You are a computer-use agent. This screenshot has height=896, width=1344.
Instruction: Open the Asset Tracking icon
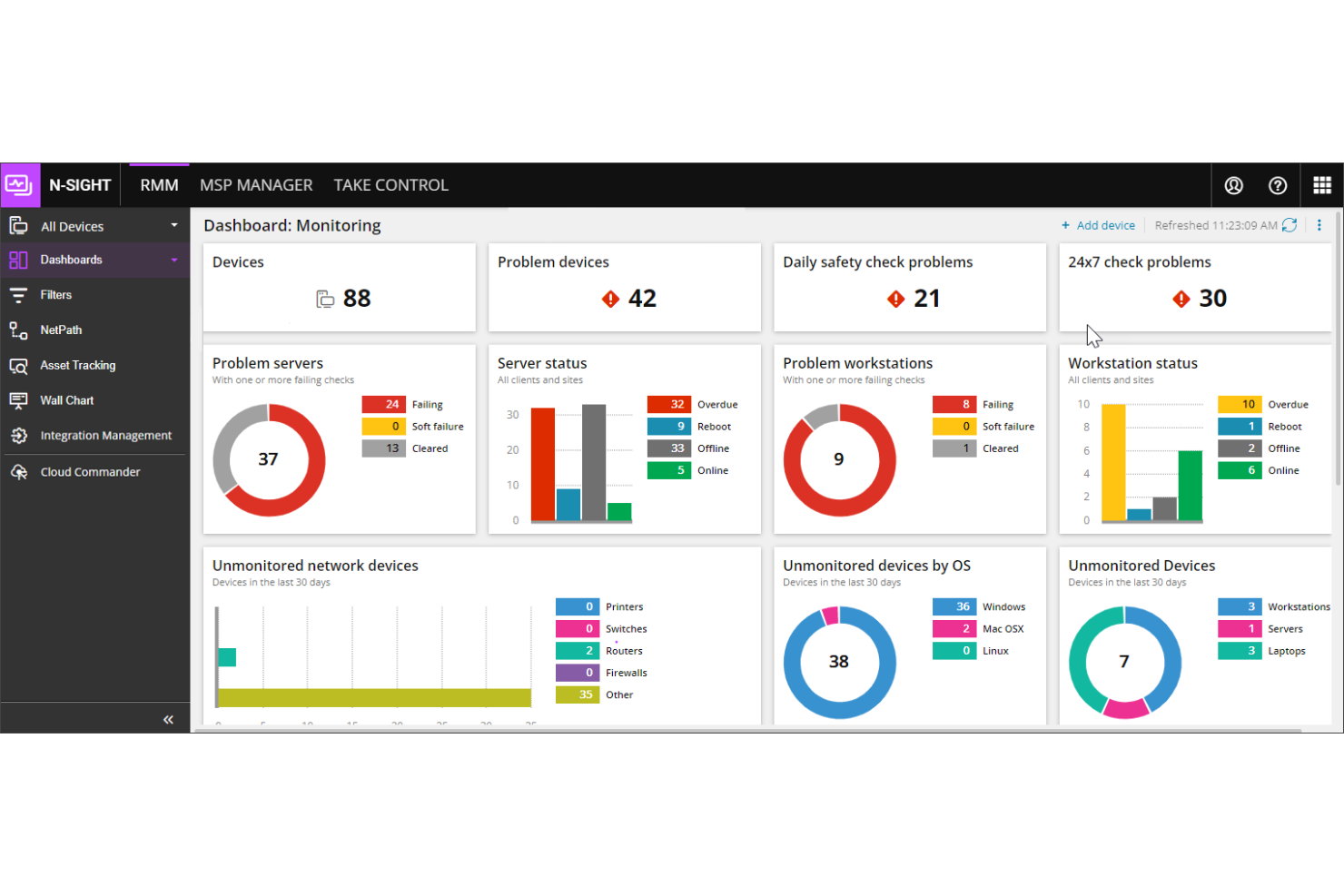(18, 365)
